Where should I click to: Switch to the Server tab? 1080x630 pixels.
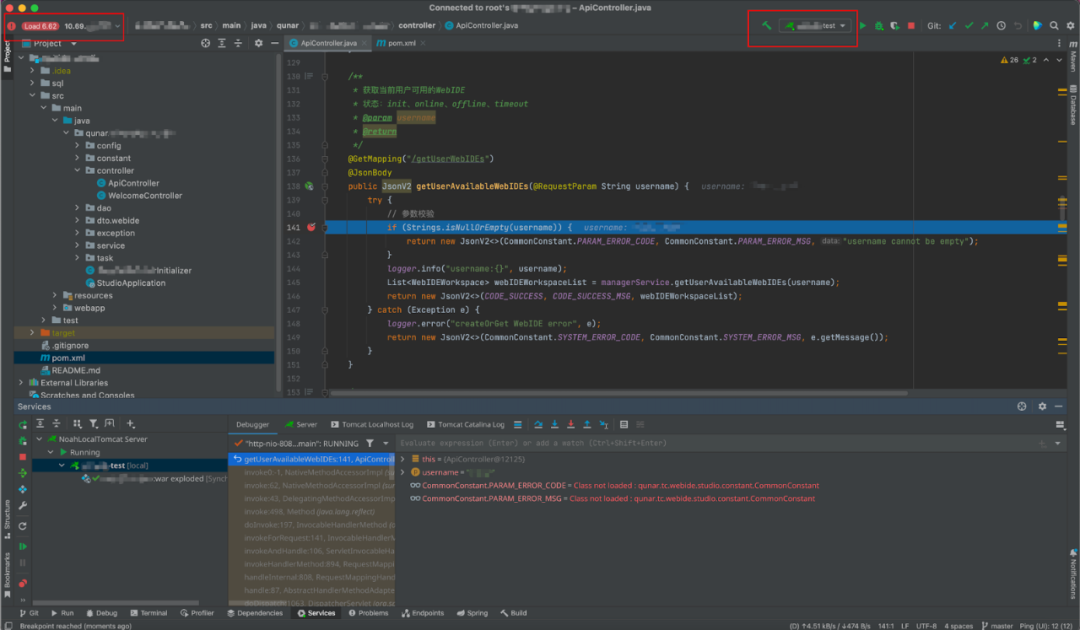coord(301,425)
